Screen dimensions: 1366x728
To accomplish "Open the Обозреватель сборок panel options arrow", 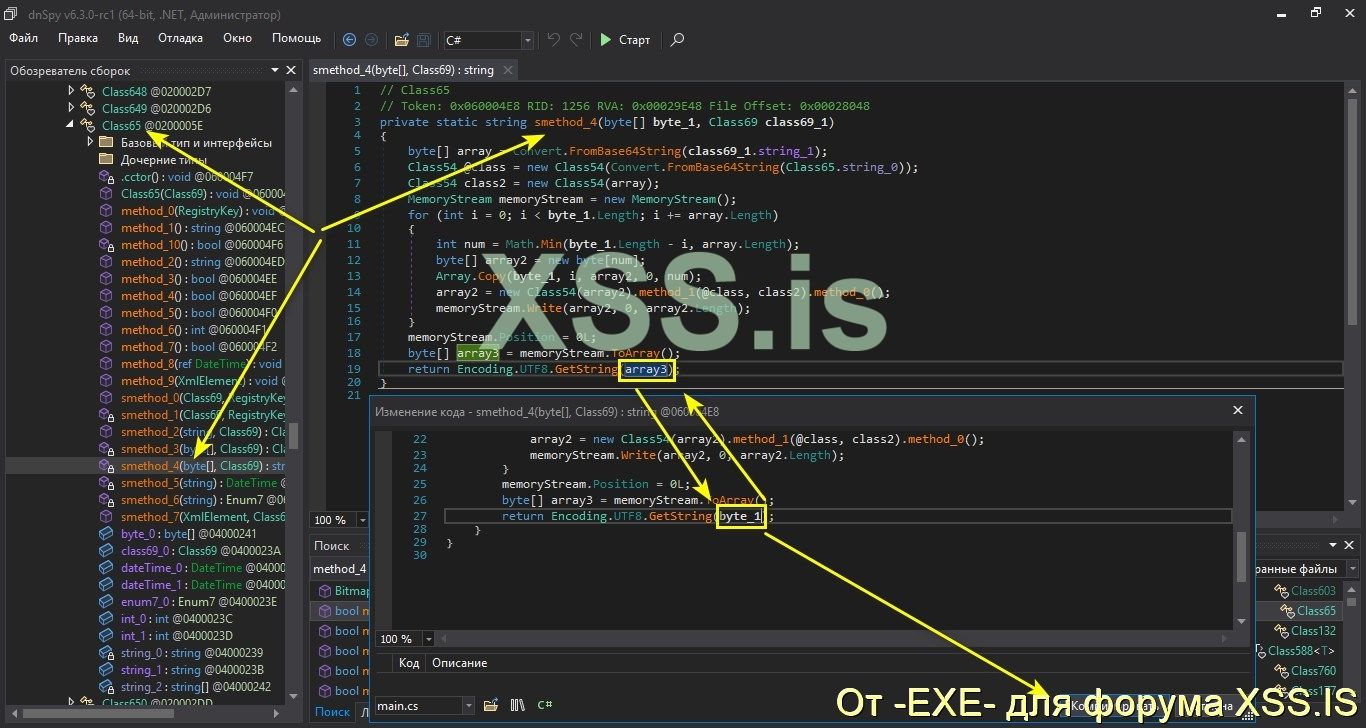I will pyautogui.click(x=275, y=71).
